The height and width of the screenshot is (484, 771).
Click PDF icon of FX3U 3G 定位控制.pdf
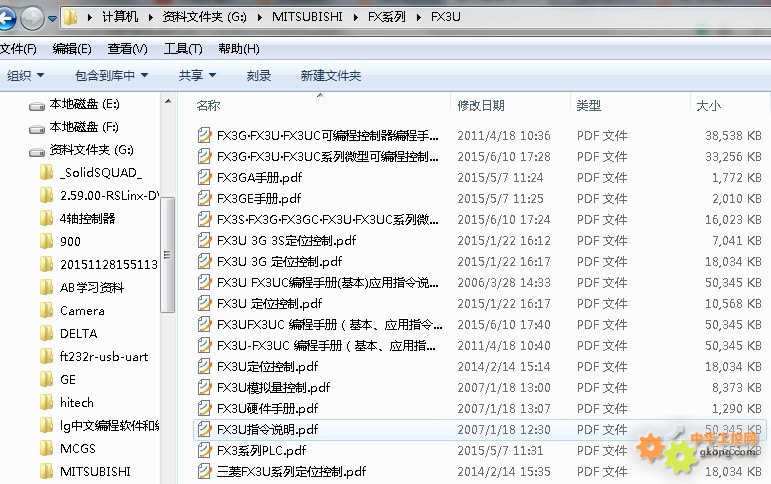tap(204, 261)
